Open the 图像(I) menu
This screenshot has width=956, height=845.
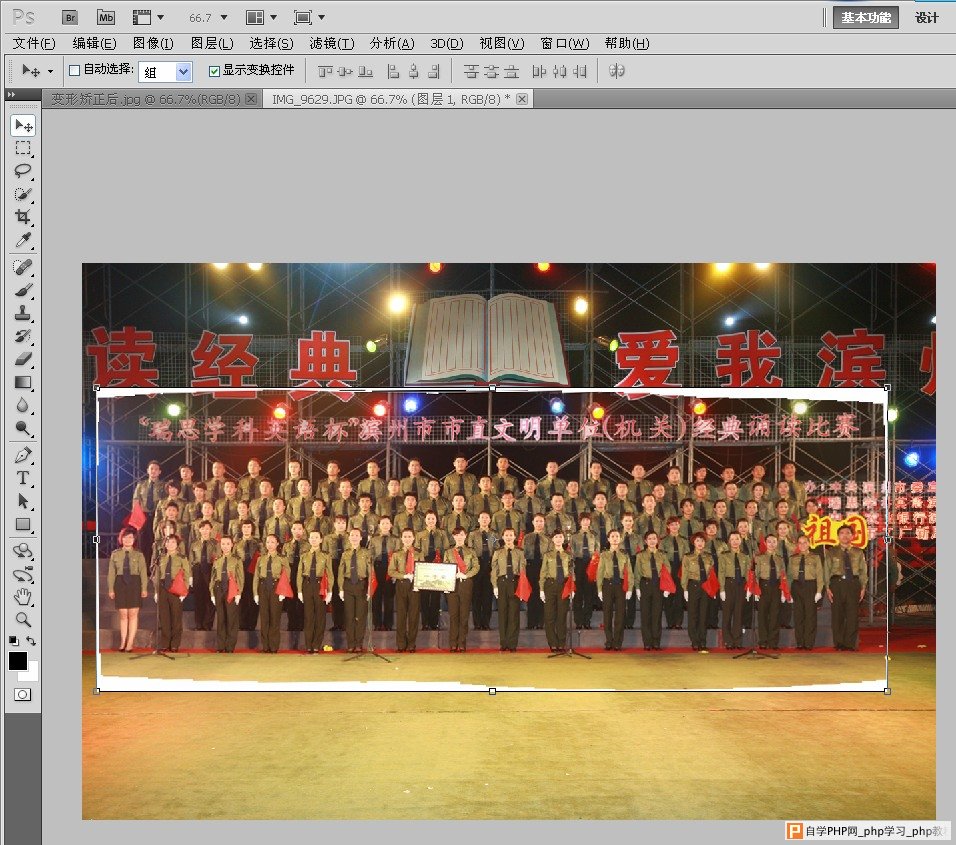(153, 43)
